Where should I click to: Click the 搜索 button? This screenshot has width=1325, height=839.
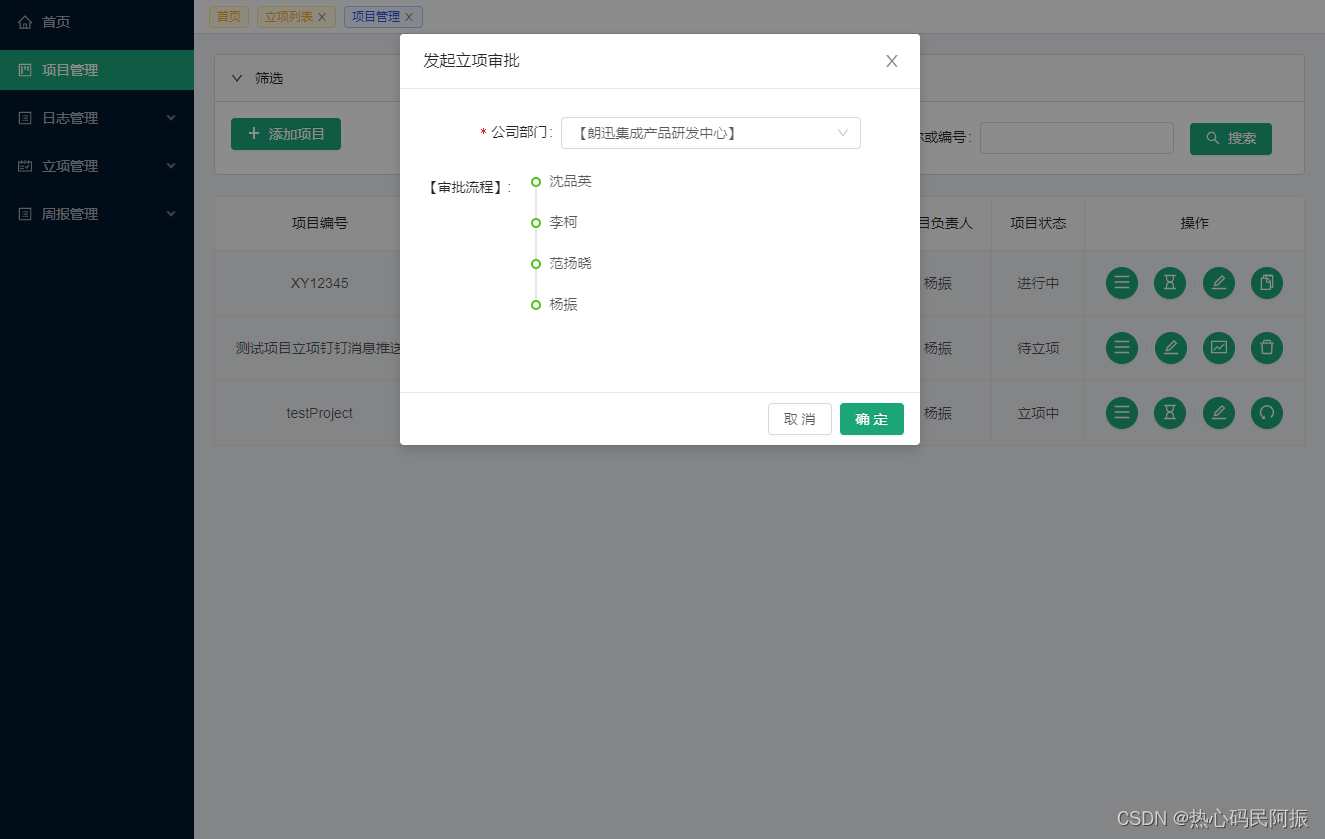tap(1231, 139)
